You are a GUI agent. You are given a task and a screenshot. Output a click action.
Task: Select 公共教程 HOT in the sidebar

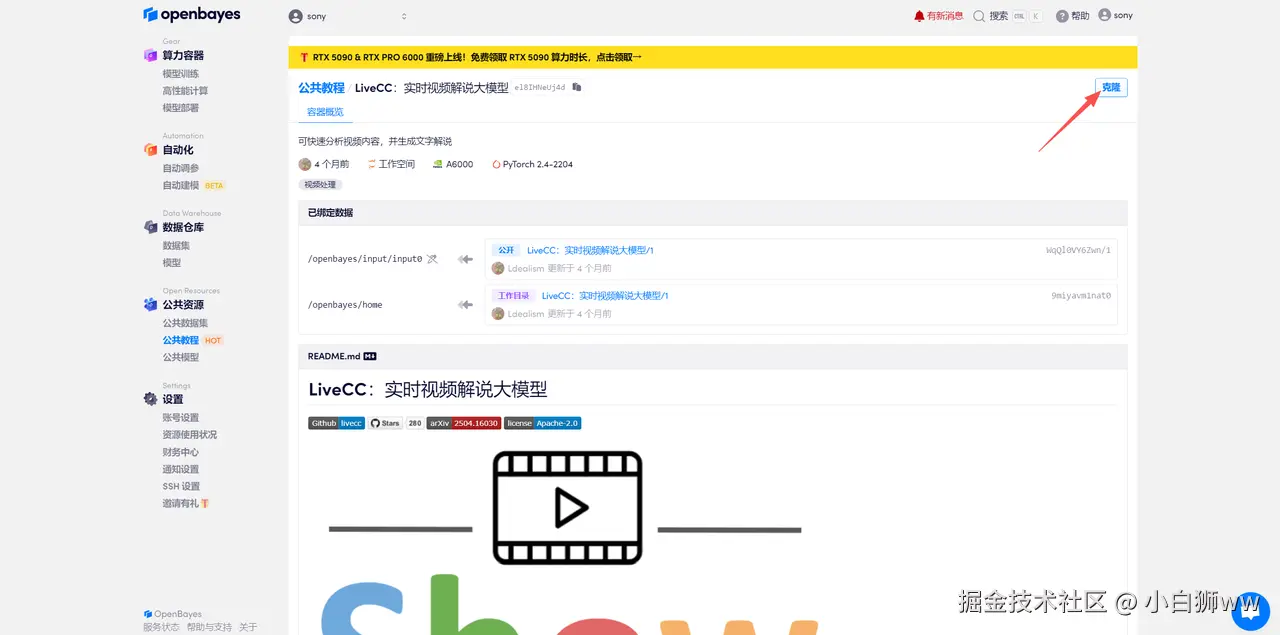click(x=193, y=340)
